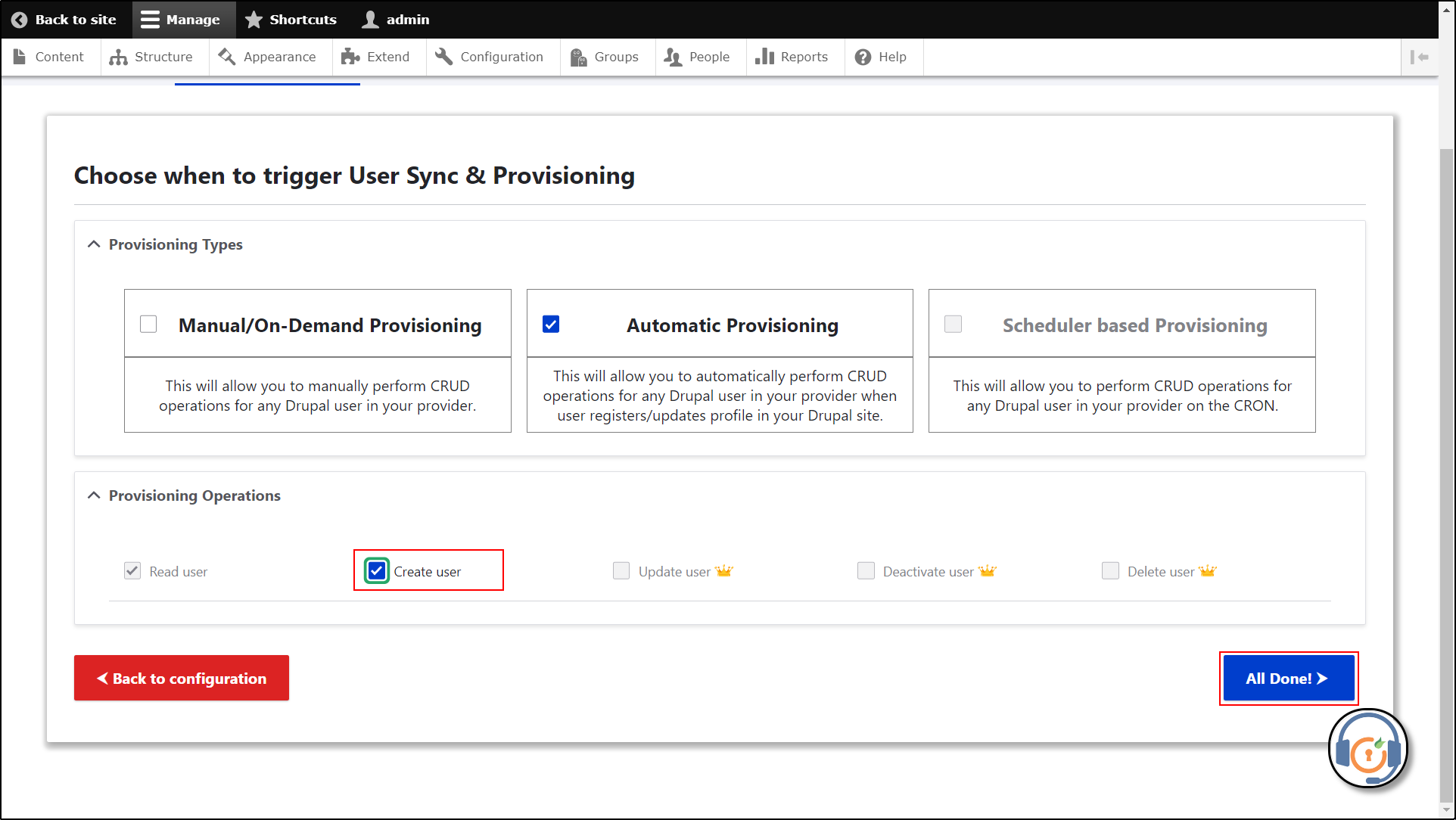This screenshot has width=1456, height=820.
Task: Collapse the Provisioning Operations section
Action: (x=94, y=495)
